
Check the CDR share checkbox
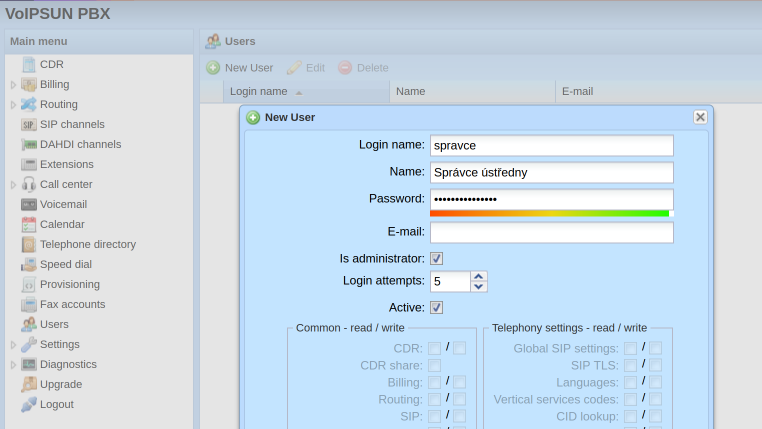pyautogui.click(x=434, y=365)
